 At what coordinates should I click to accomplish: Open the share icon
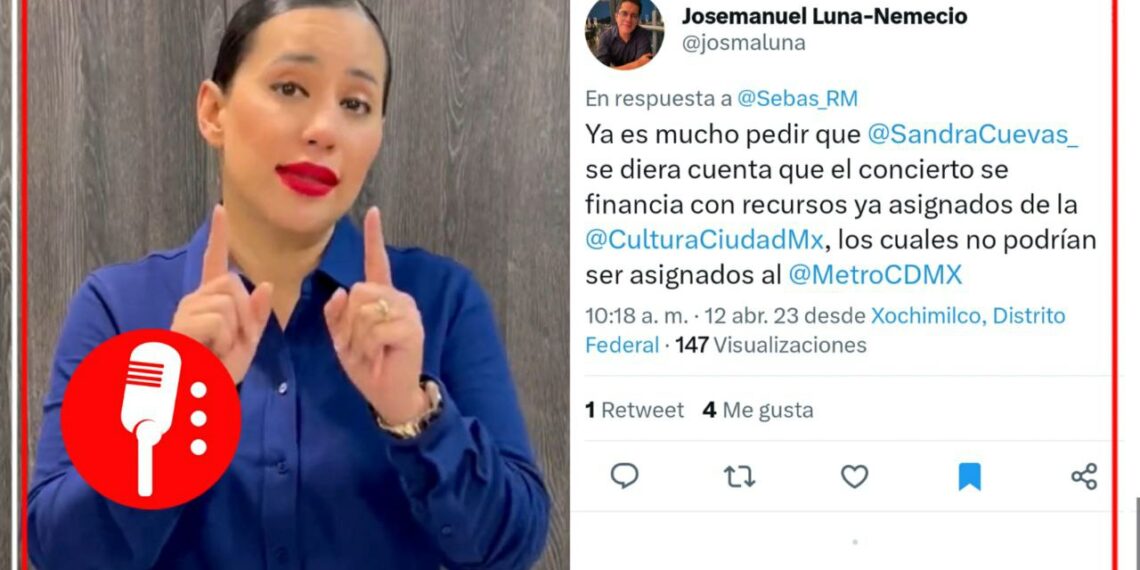click(1084, 477)
